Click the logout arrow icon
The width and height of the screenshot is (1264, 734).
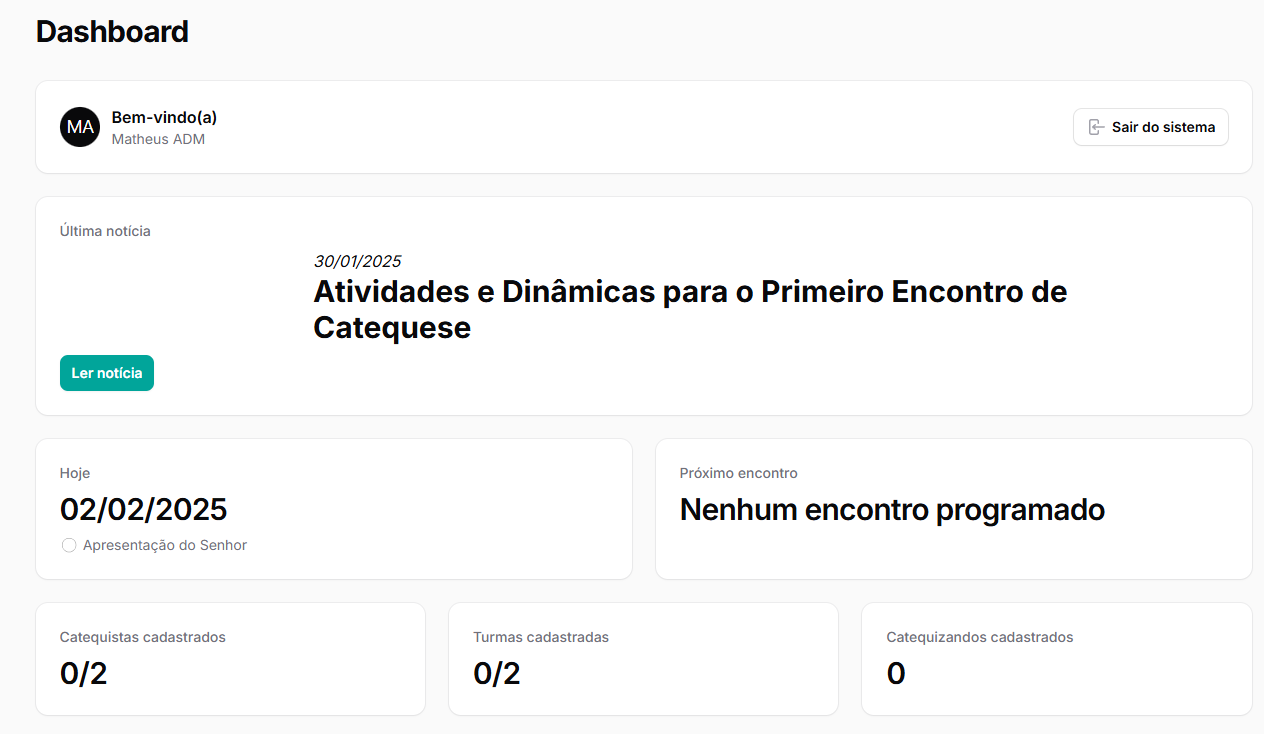click(1096, 127)
